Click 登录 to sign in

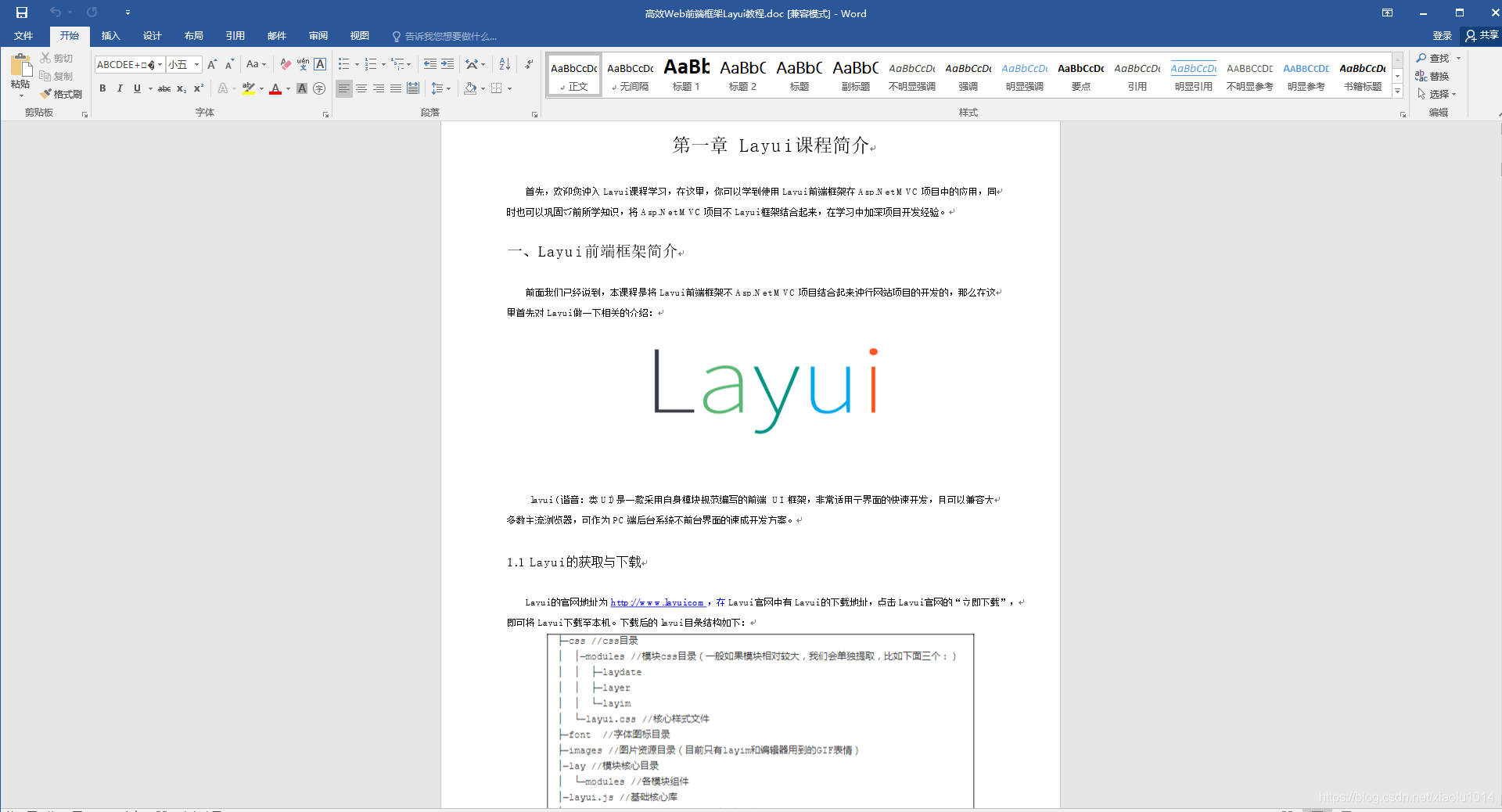point(1442,36)
